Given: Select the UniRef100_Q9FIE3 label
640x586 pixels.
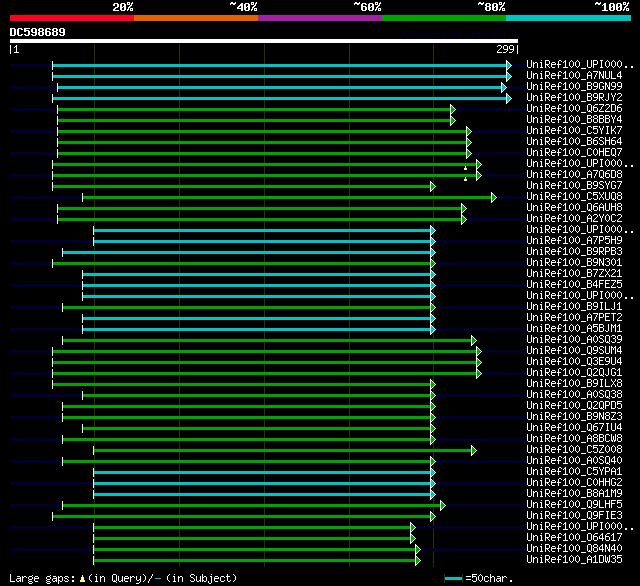Looking at the screenshot, I should 574,516.
